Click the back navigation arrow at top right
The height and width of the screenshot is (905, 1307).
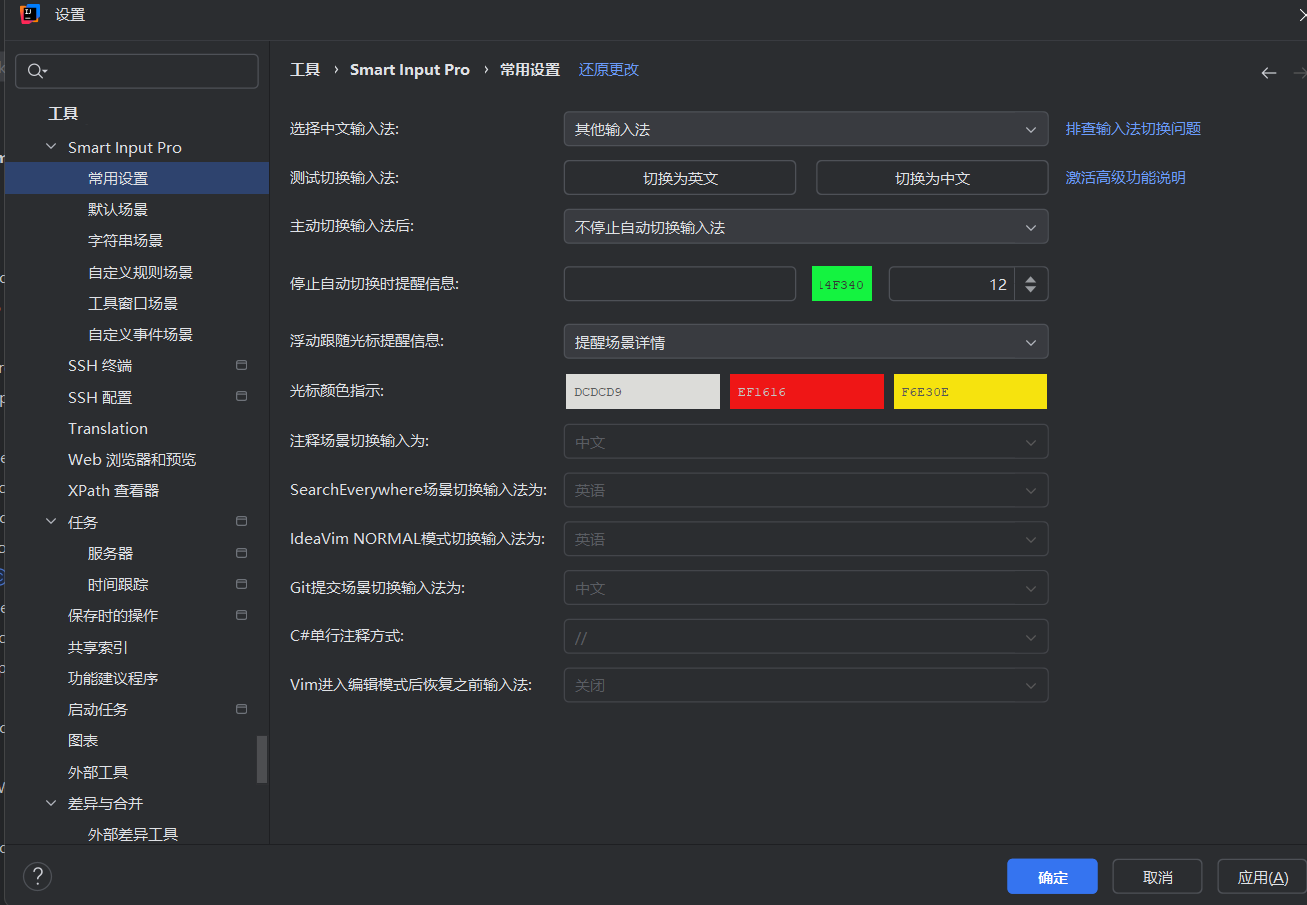(x=1268, y=72)
